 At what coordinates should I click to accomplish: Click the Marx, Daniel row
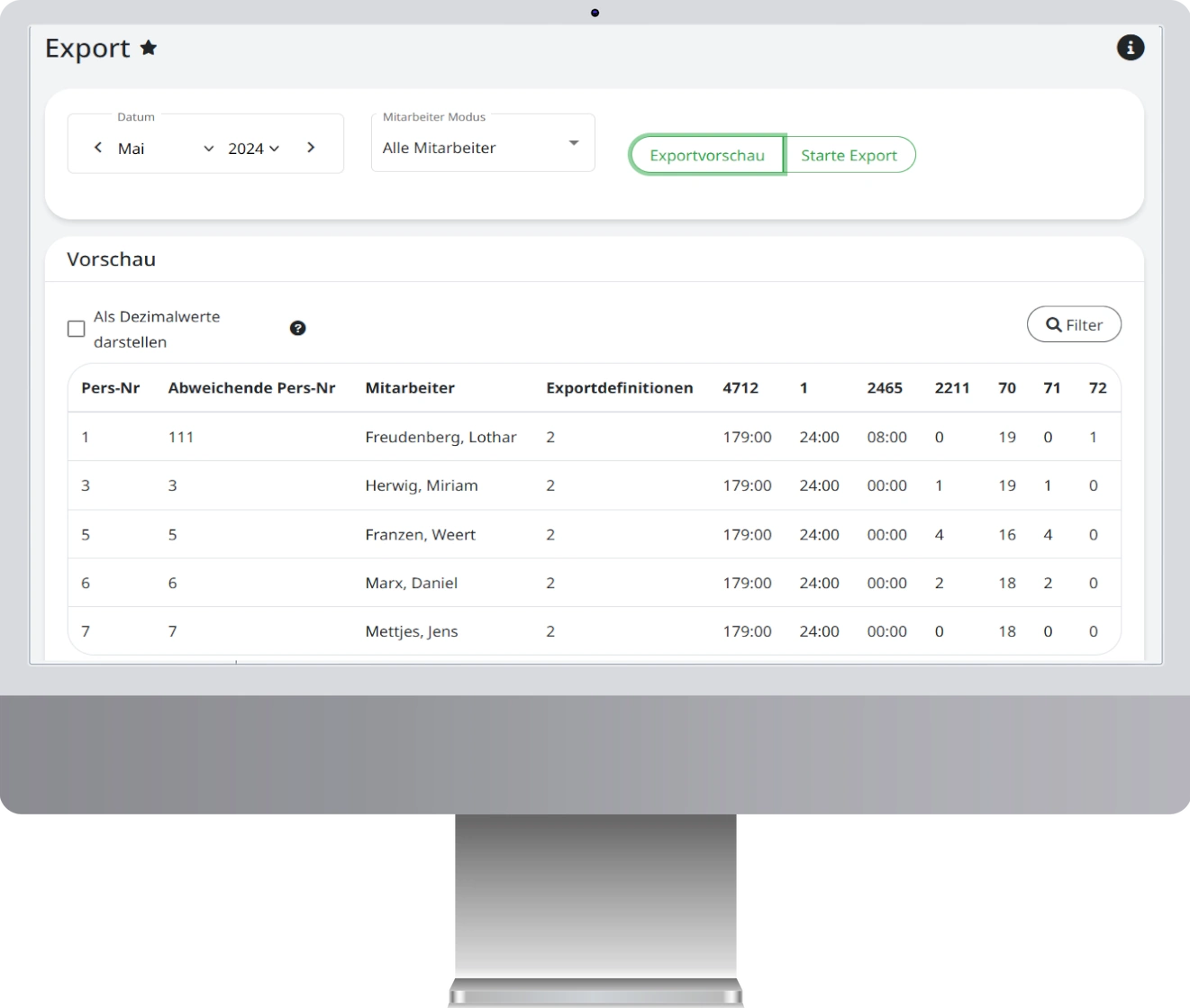pos(411,583)
